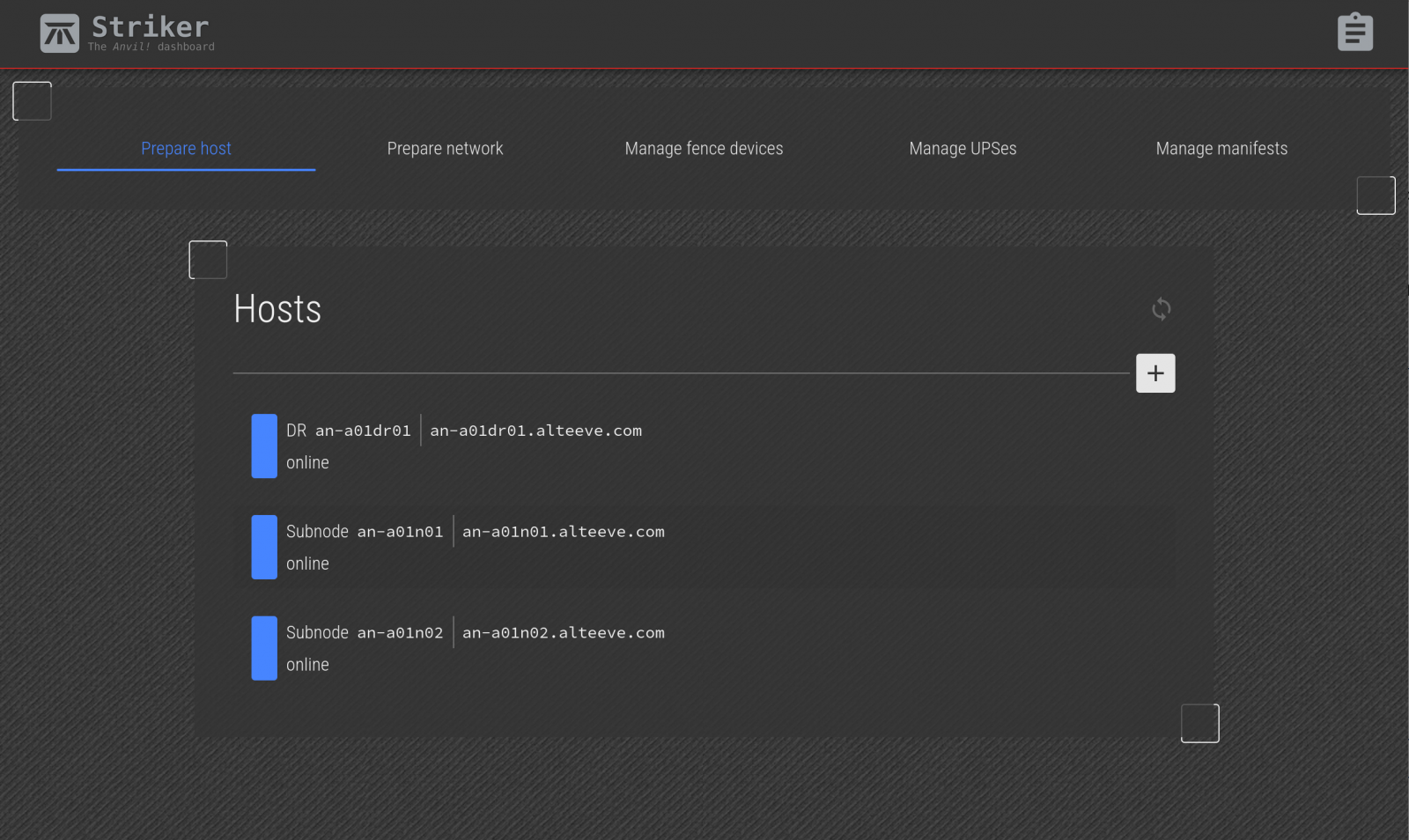Open host an-a01n02.alteeve.com
This screenshot has height=840, width=1409.
pyautogui.click(x=563, y=633)
